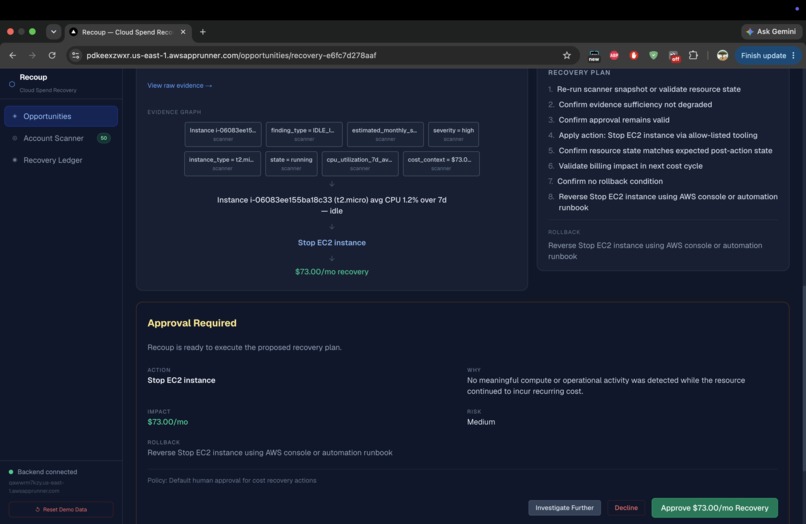Viewport: 806px width, 524px height.
Task: Reload the current page
Action: 52,55
